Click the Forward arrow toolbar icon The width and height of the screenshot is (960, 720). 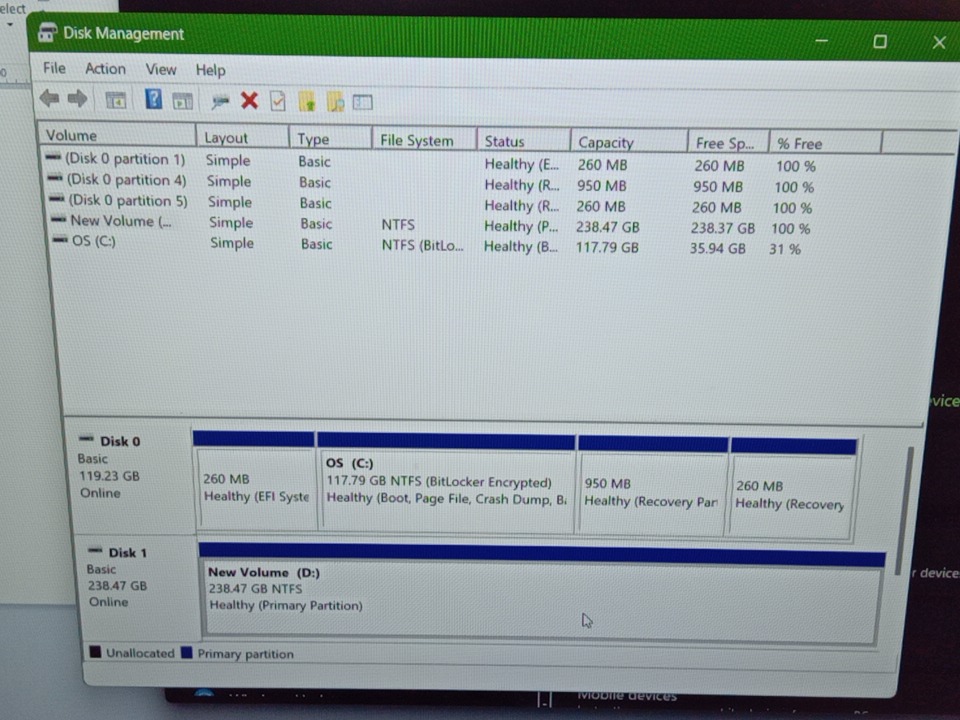point(77,99)
